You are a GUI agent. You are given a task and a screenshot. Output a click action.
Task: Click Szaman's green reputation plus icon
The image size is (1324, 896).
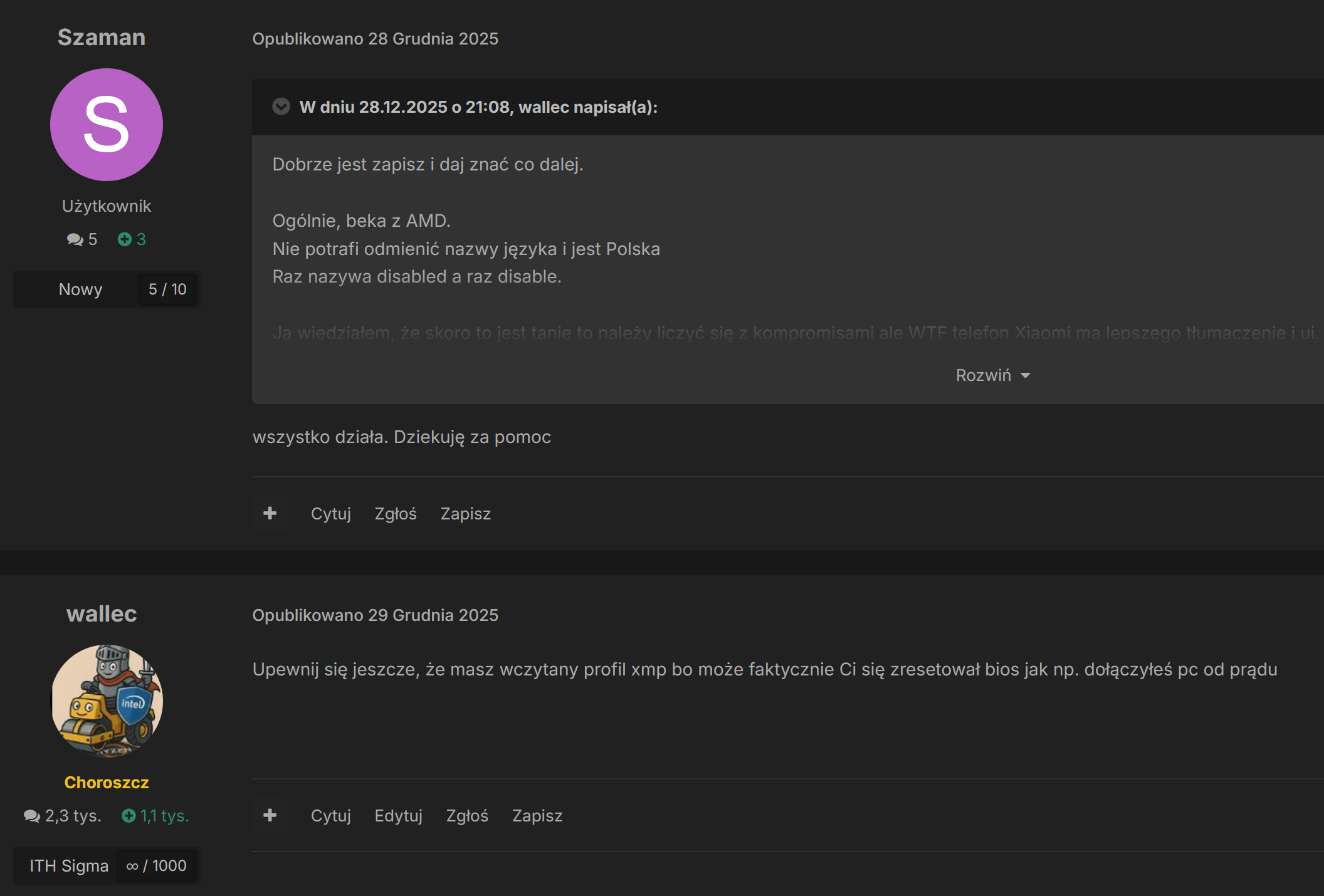point(125,239)
